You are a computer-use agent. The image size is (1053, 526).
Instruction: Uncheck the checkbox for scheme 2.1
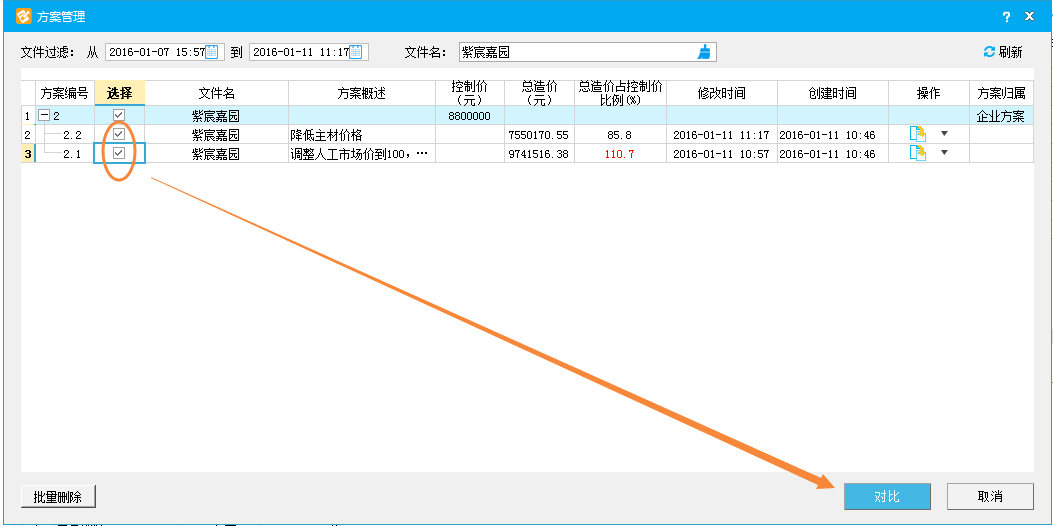click(119, 153)
